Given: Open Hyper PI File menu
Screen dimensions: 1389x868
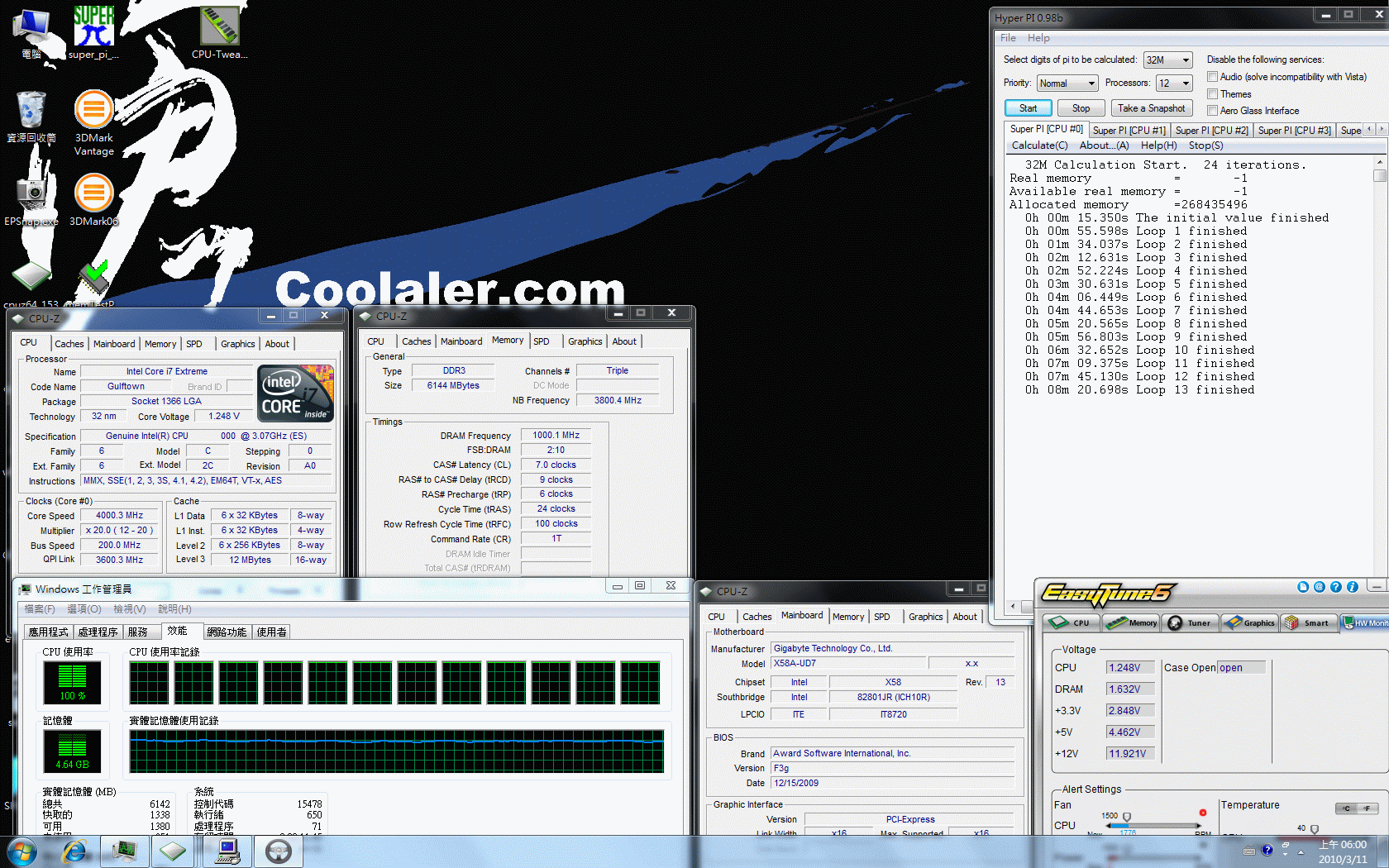Looking at the screenshot, I should point(1008,38).
